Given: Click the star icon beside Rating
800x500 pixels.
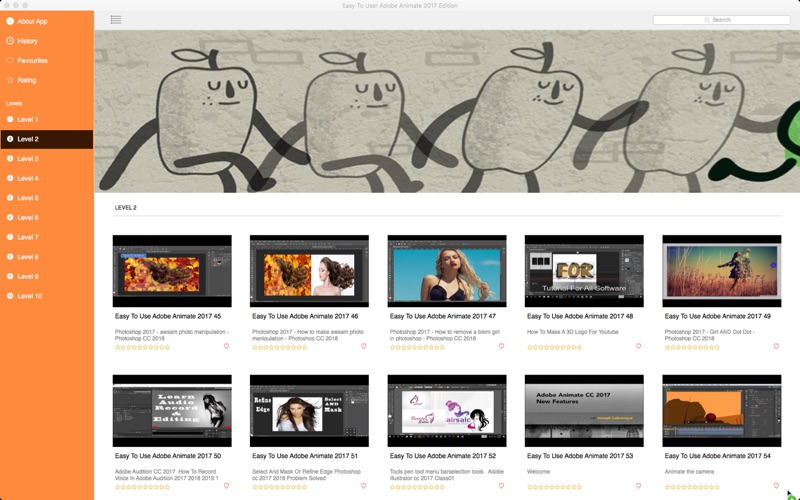Looking at the screenshot, I should point(10,80).
